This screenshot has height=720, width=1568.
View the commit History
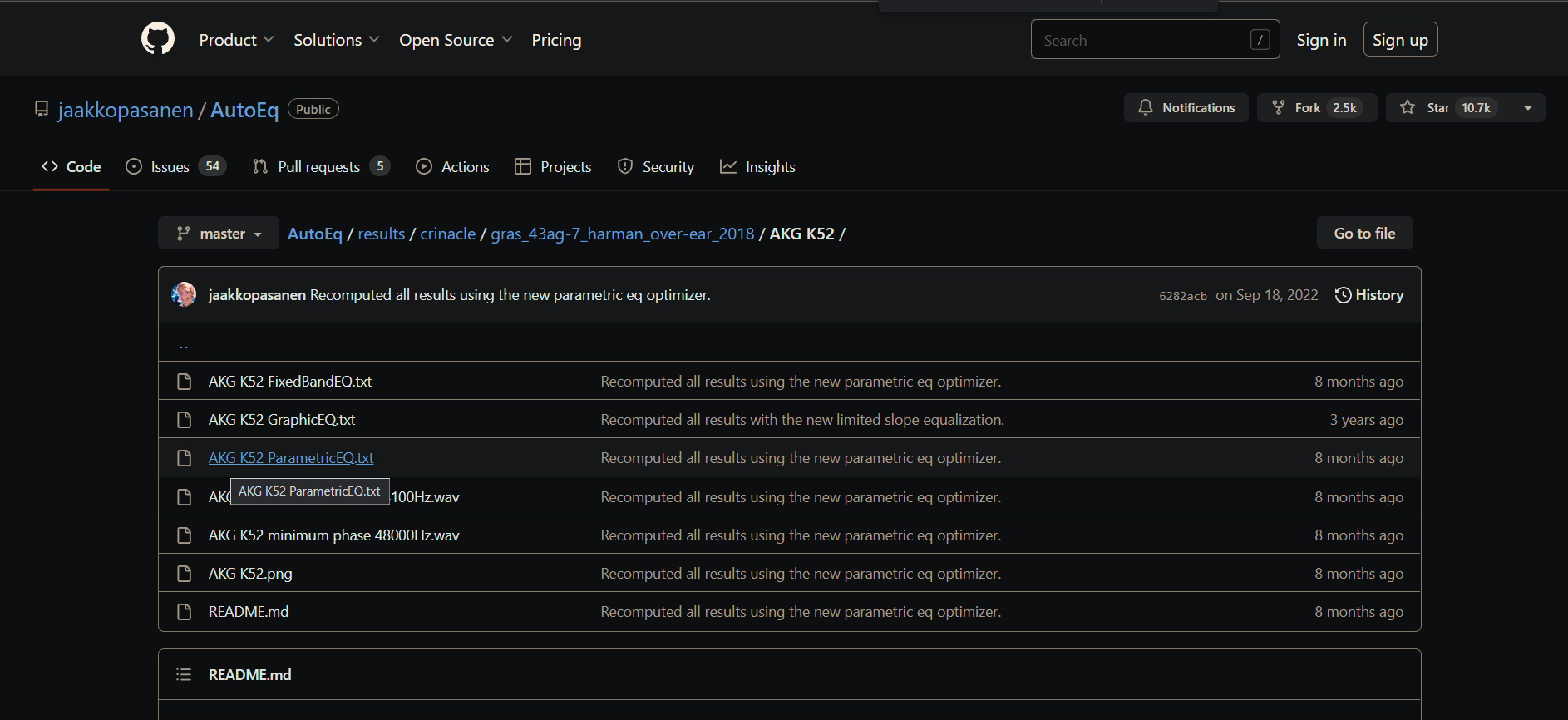1369,295
